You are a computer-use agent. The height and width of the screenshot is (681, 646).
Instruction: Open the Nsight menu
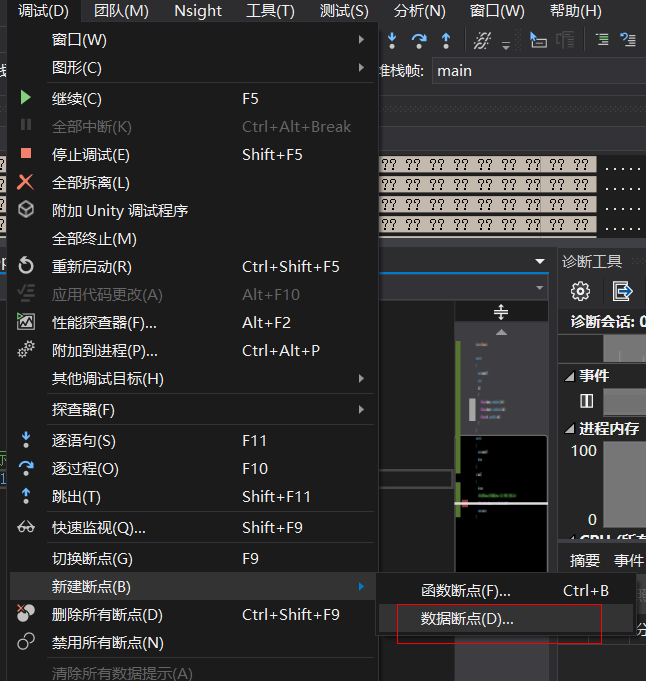coord(198,11)
